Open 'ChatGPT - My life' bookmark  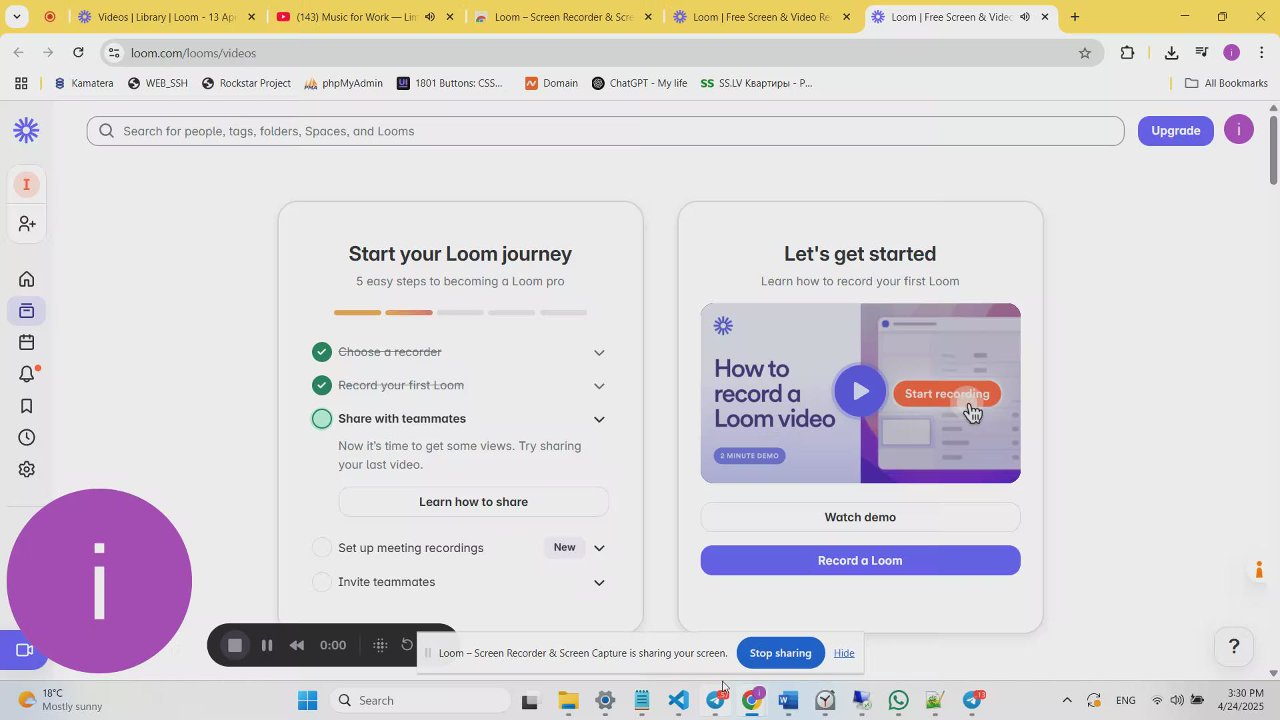(x=639, y=83)
